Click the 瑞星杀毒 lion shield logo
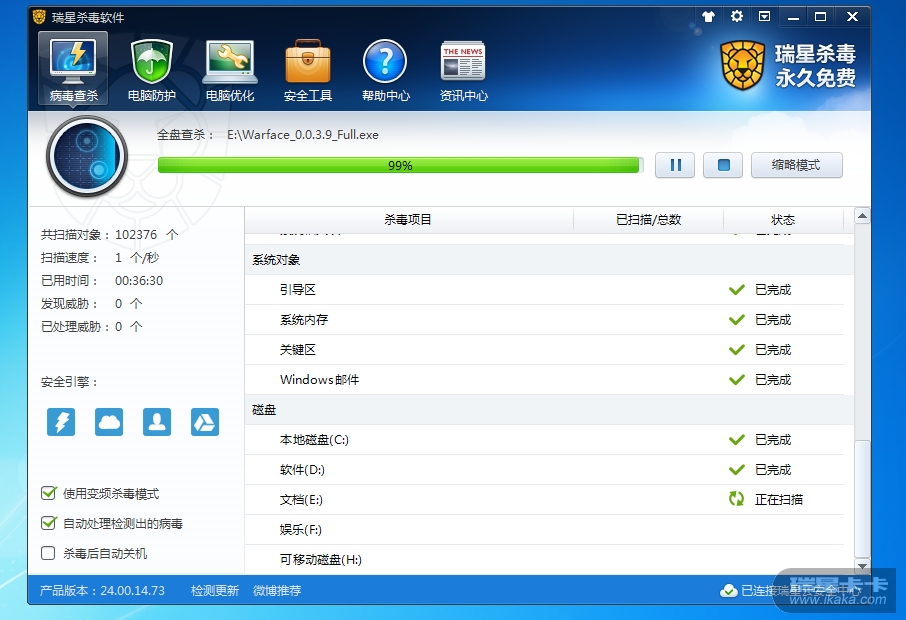The height and width of the screenshot is (620, 906). 742,65
